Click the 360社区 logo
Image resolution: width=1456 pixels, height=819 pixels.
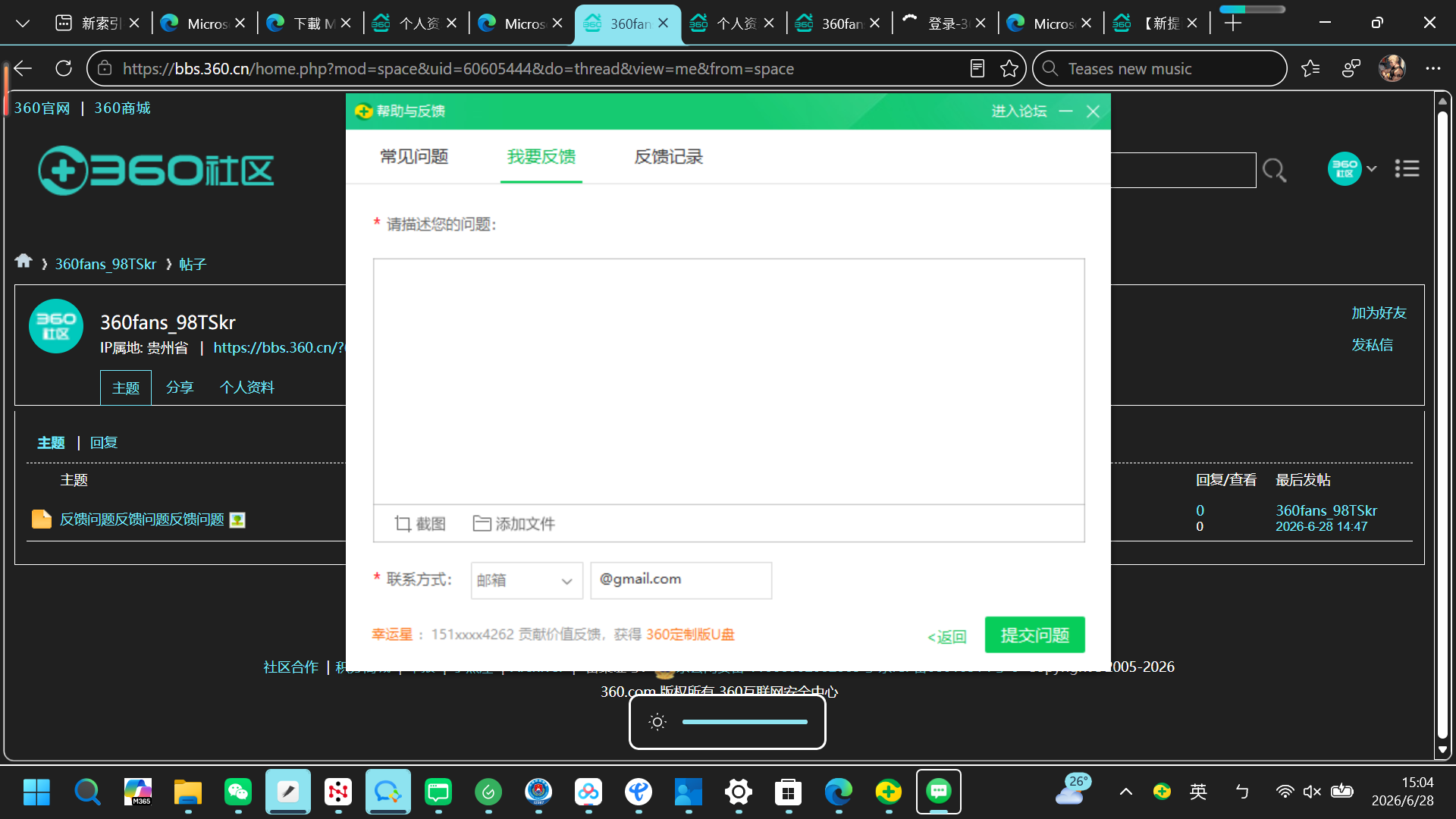156,170
